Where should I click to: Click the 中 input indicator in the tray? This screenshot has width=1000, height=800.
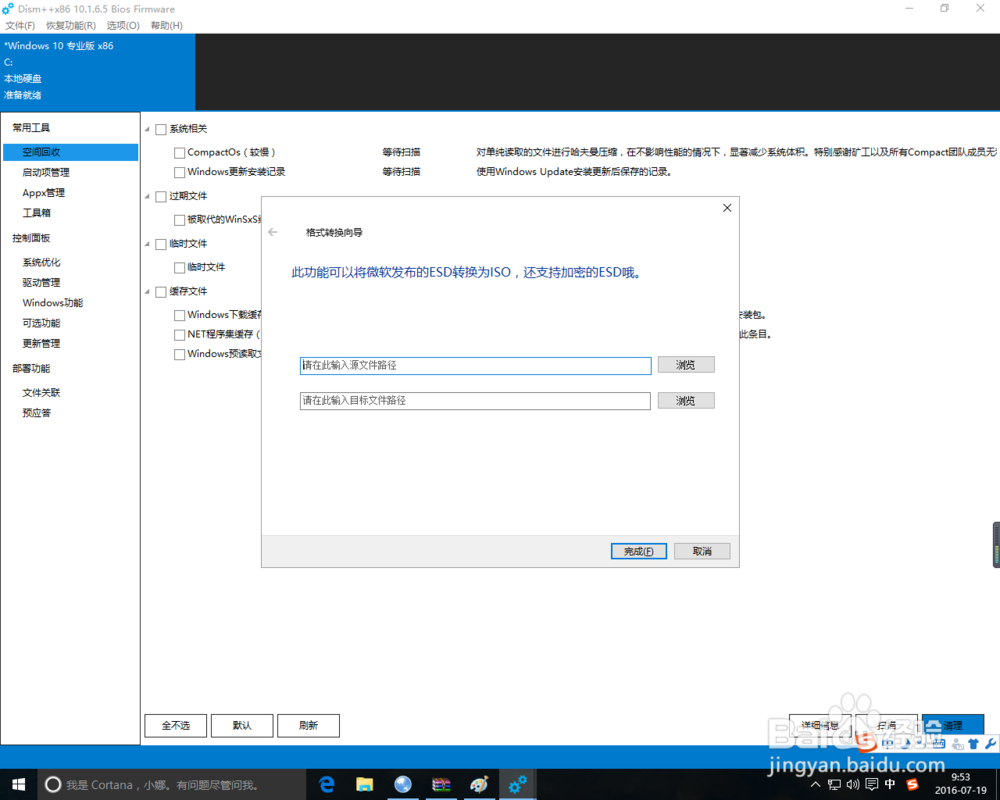click(x=890, y=784)
